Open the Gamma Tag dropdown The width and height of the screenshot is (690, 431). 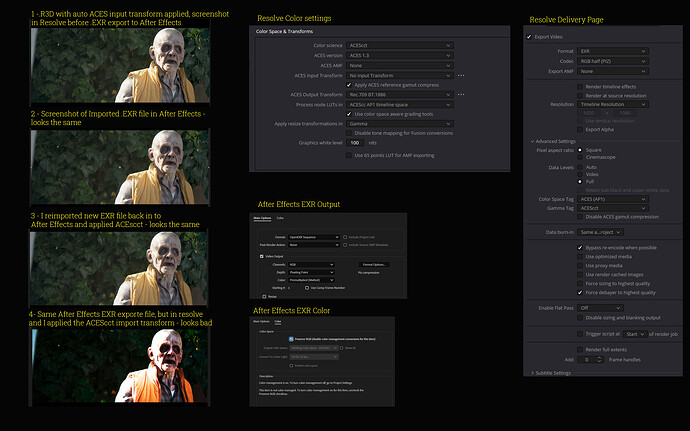coord(612,208)
